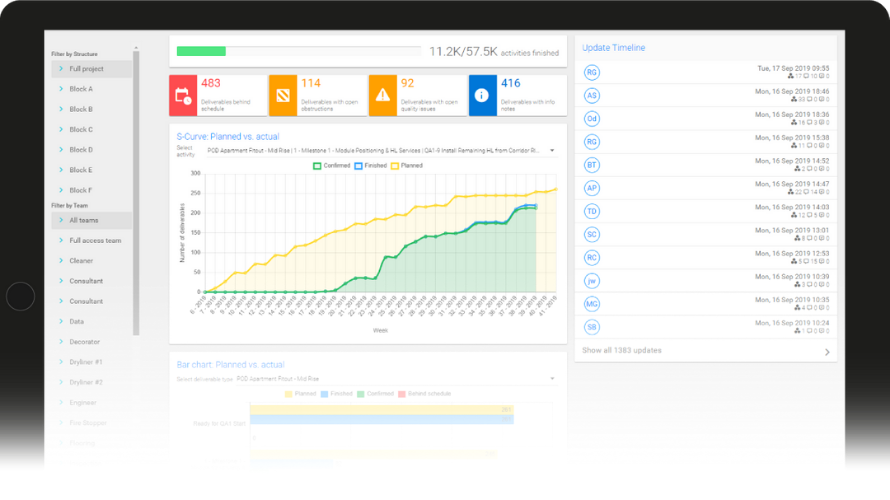Click the TD user avatar
The width and height of the screenshot is (890, 500).
point(592,211)
